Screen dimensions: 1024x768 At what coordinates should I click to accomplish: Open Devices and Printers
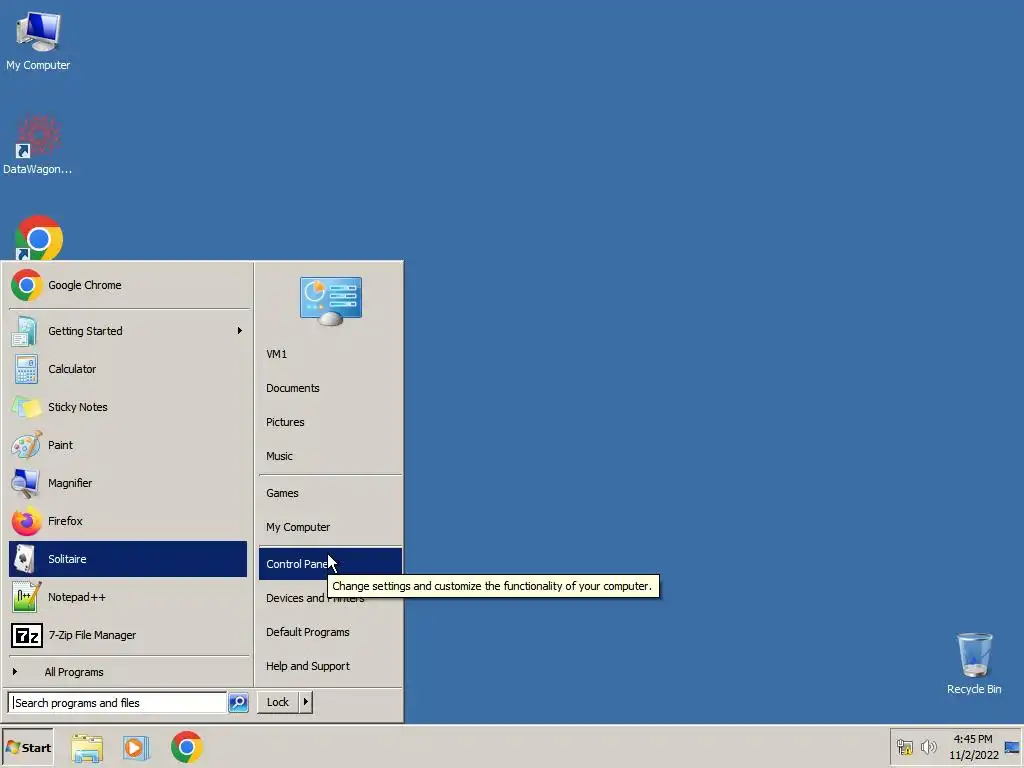tap(330, 598)
